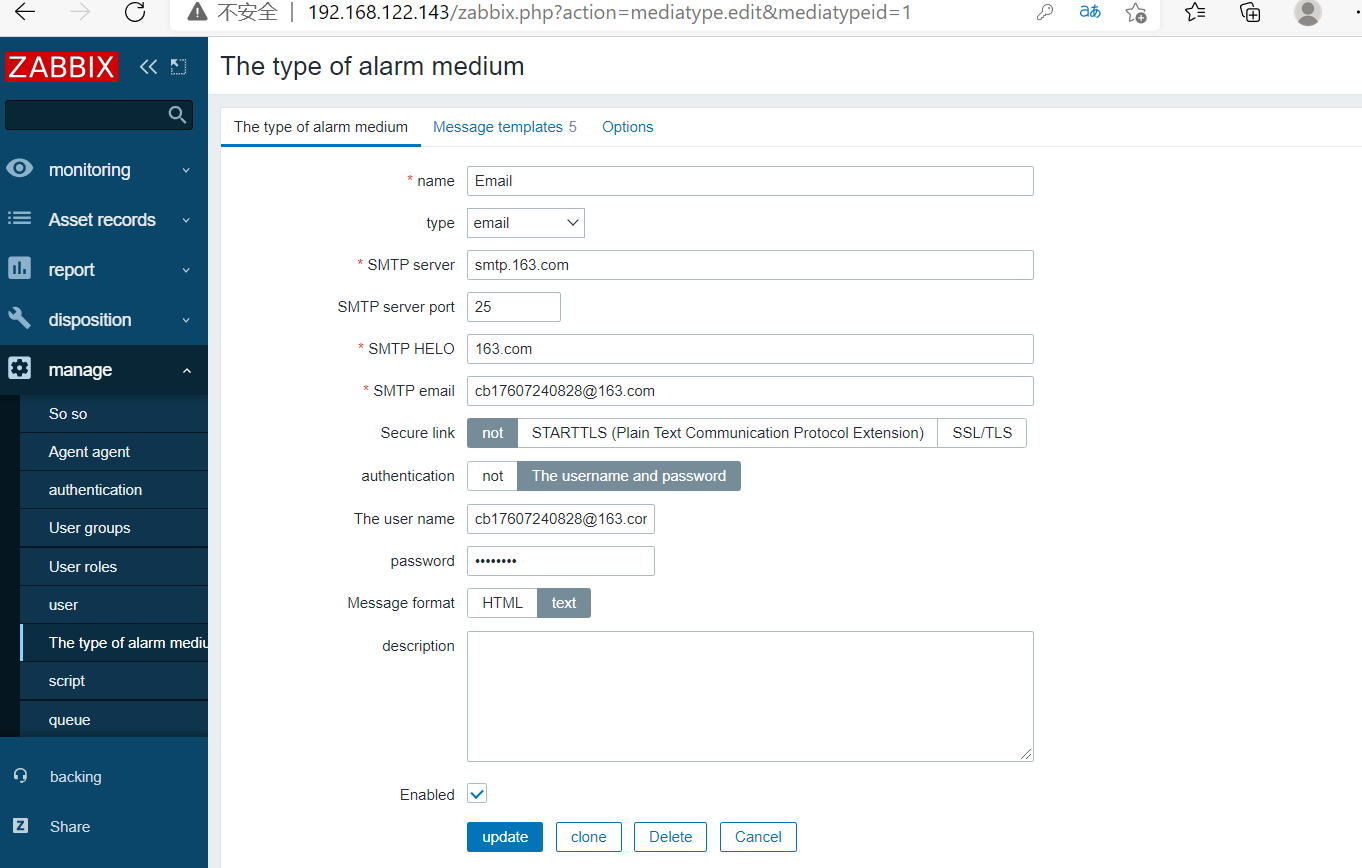
Task: Open the type dropdown showing email
Action: [525, 223]
